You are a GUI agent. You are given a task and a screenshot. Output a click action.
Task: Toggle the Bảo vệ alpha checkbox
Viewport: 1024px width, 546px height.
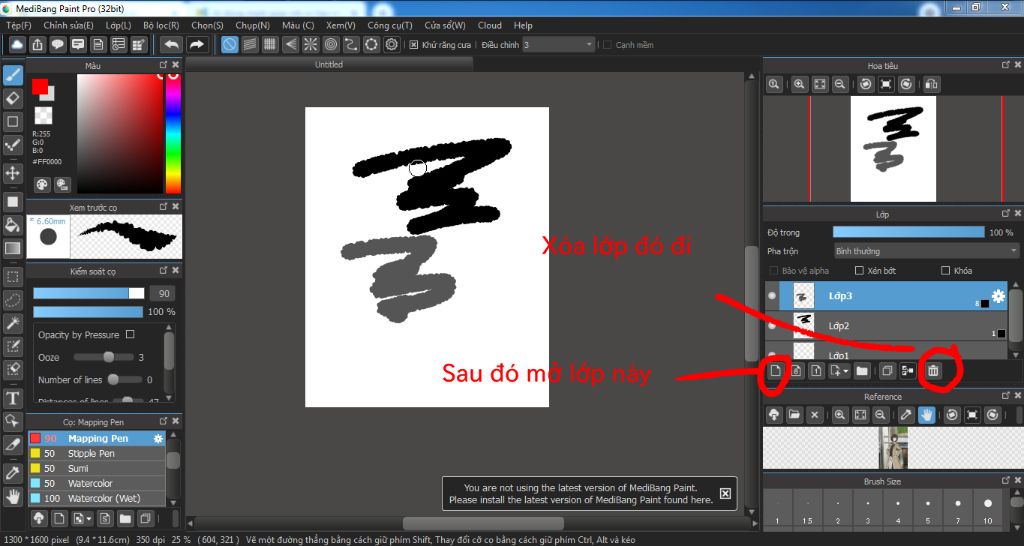click(x=774, y=270)
